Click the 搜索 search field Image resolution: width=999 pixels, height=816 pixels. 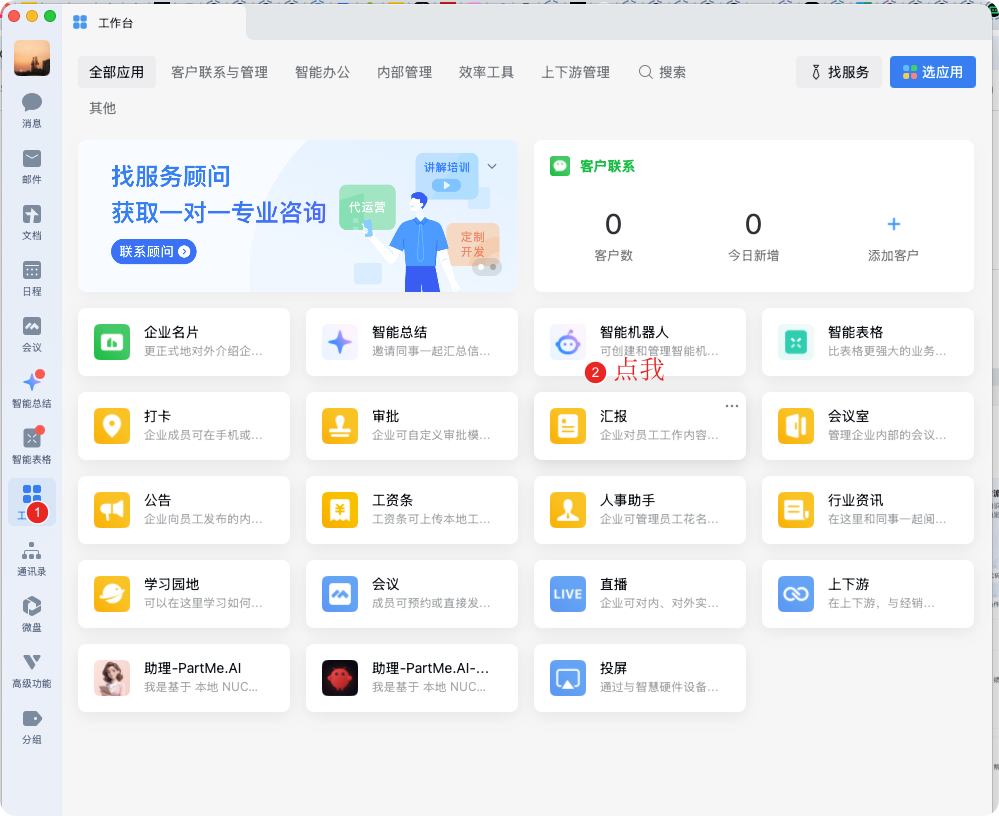[x=663, y=72]
